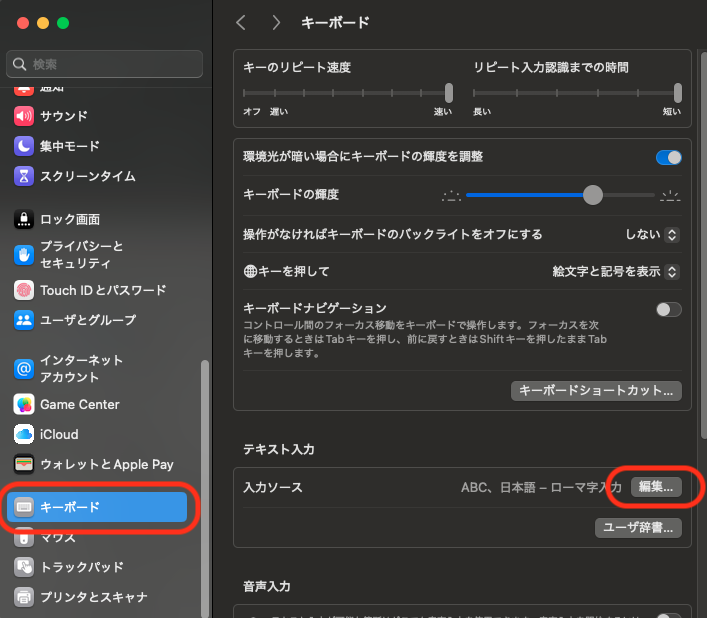Click the 検索 search field
The width and height of the screenshot is (707, 618).
[x=105, y=64]
